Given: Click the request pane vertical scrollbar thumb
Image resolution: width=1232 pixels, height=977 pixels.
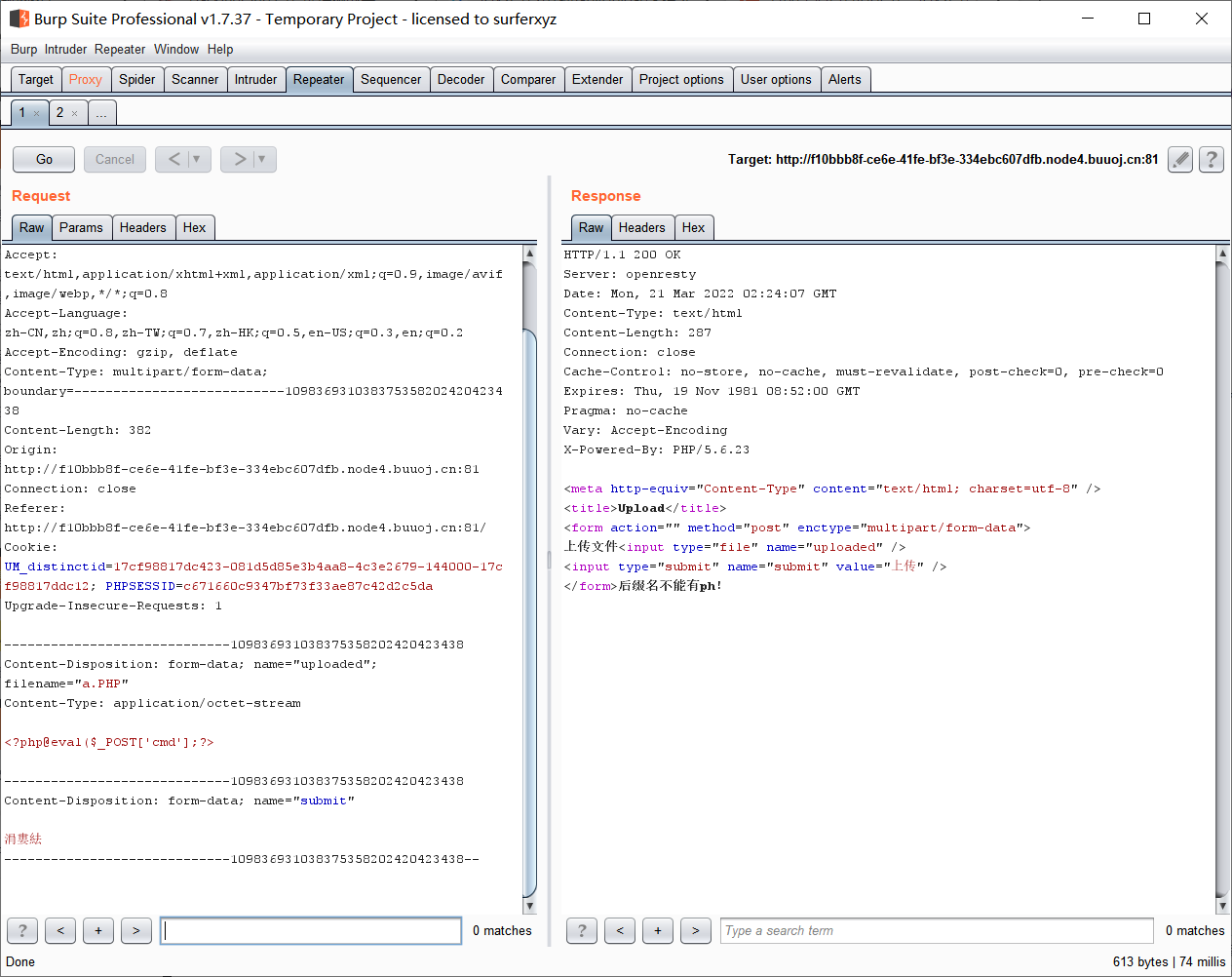Looking at the screenshot, I should [x=530, y=614].
